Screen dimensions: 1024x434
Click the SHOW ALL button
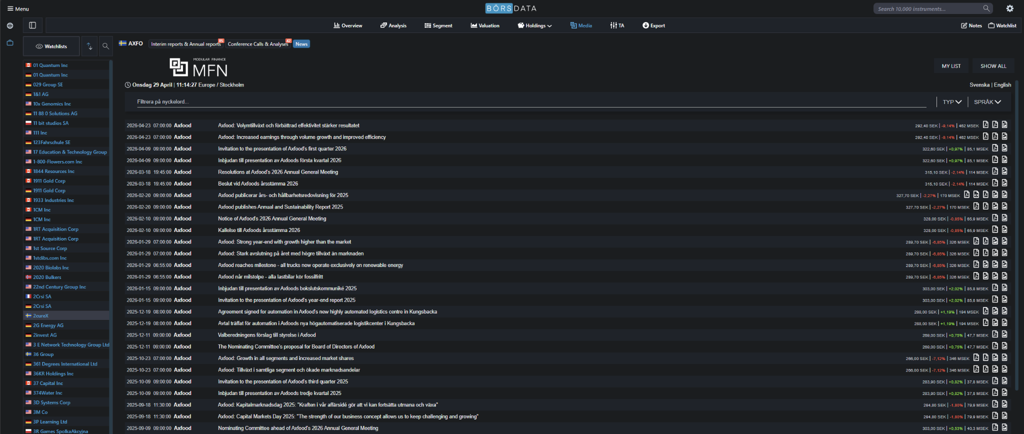[993, 66]
